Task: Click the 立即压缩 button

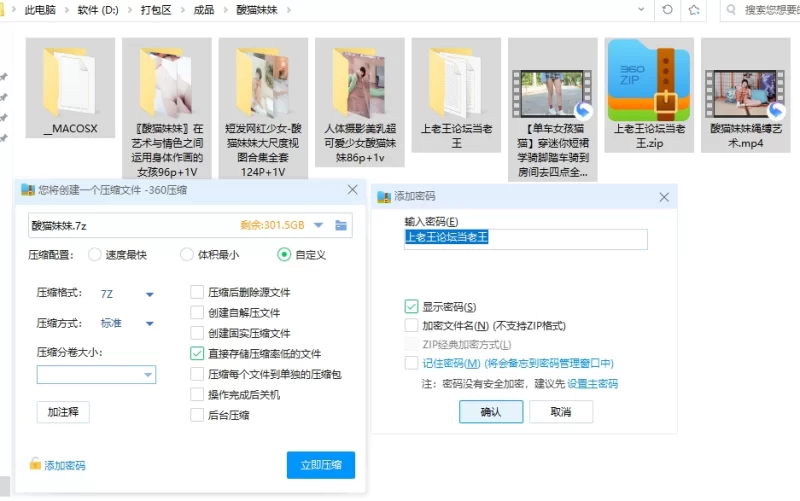Action: 321,465
